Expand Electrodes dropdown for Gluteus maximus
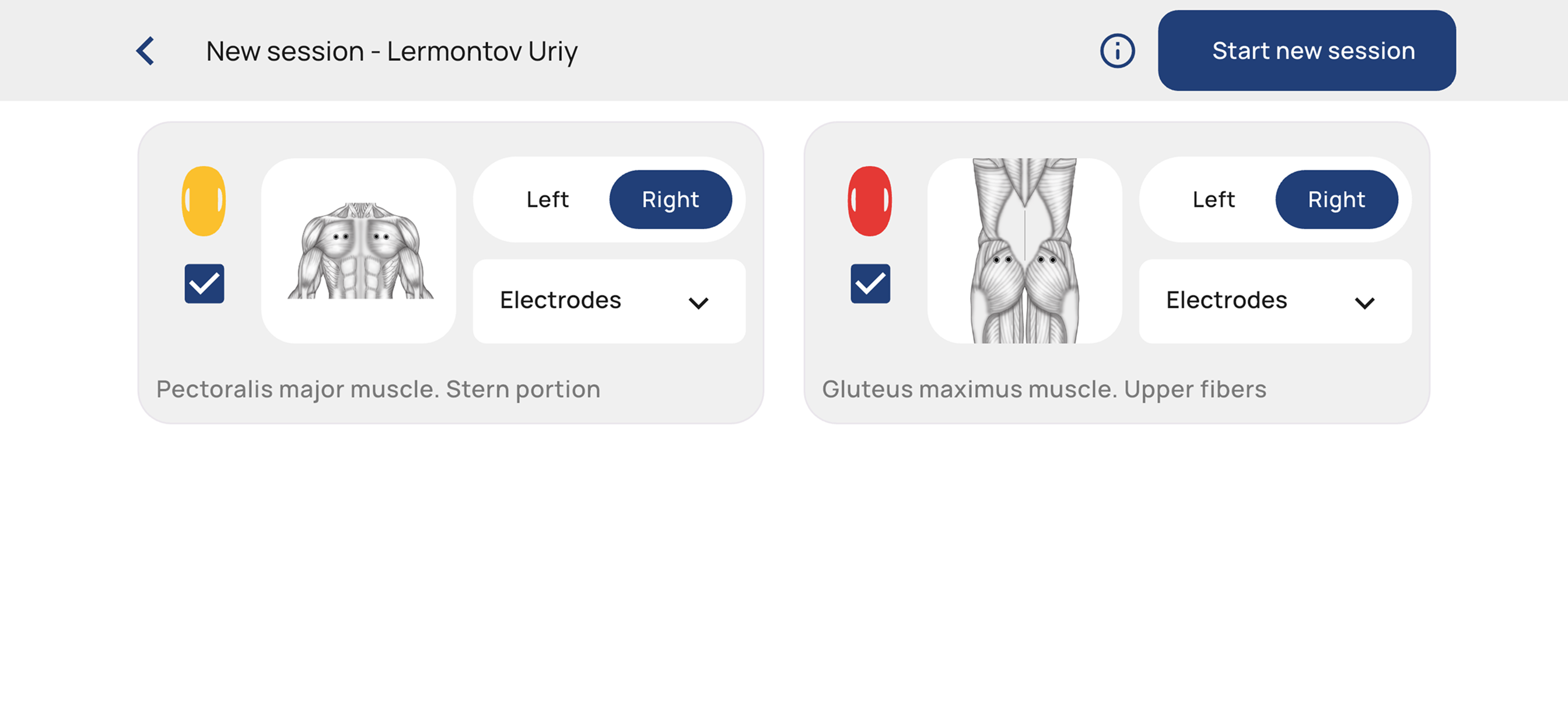Viewport: 1568px width, 724px height. 1275,301
